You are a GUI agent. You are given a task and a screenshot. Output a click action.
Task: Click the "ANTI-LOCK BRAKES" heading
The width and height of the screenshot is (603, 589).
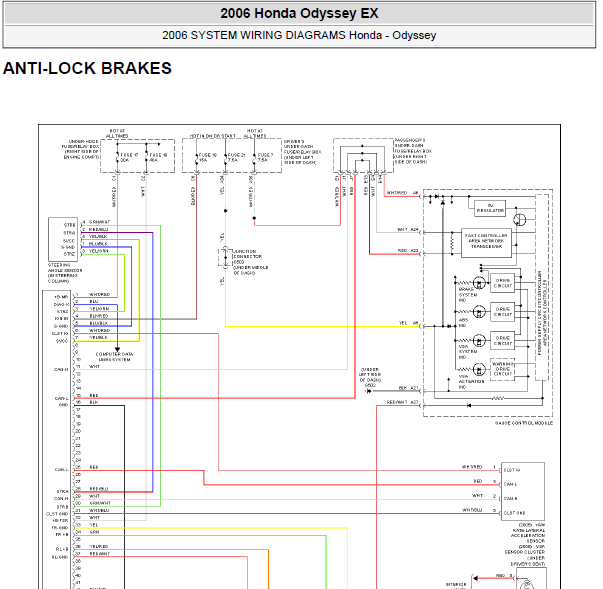click(x=87, y=68)
